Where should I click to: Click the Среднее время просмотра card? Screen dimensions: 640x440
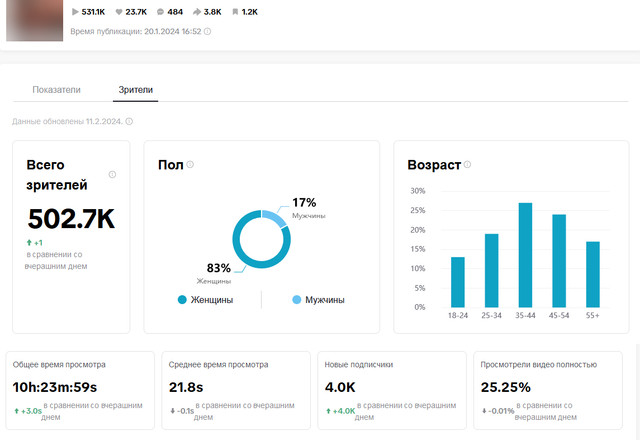point(236,390)
